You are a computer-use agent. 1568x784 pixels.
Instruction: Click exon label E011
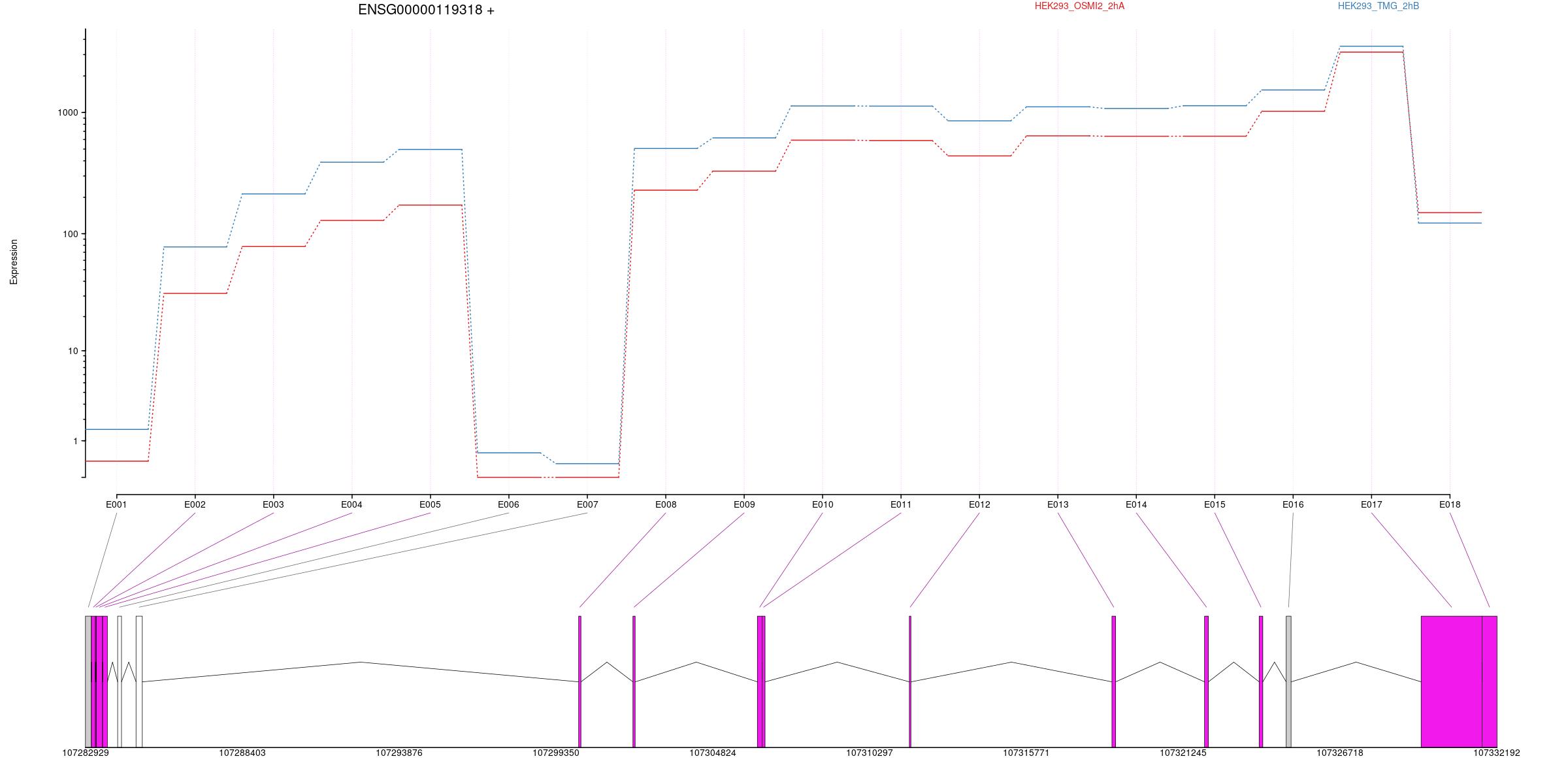[901, 504]
